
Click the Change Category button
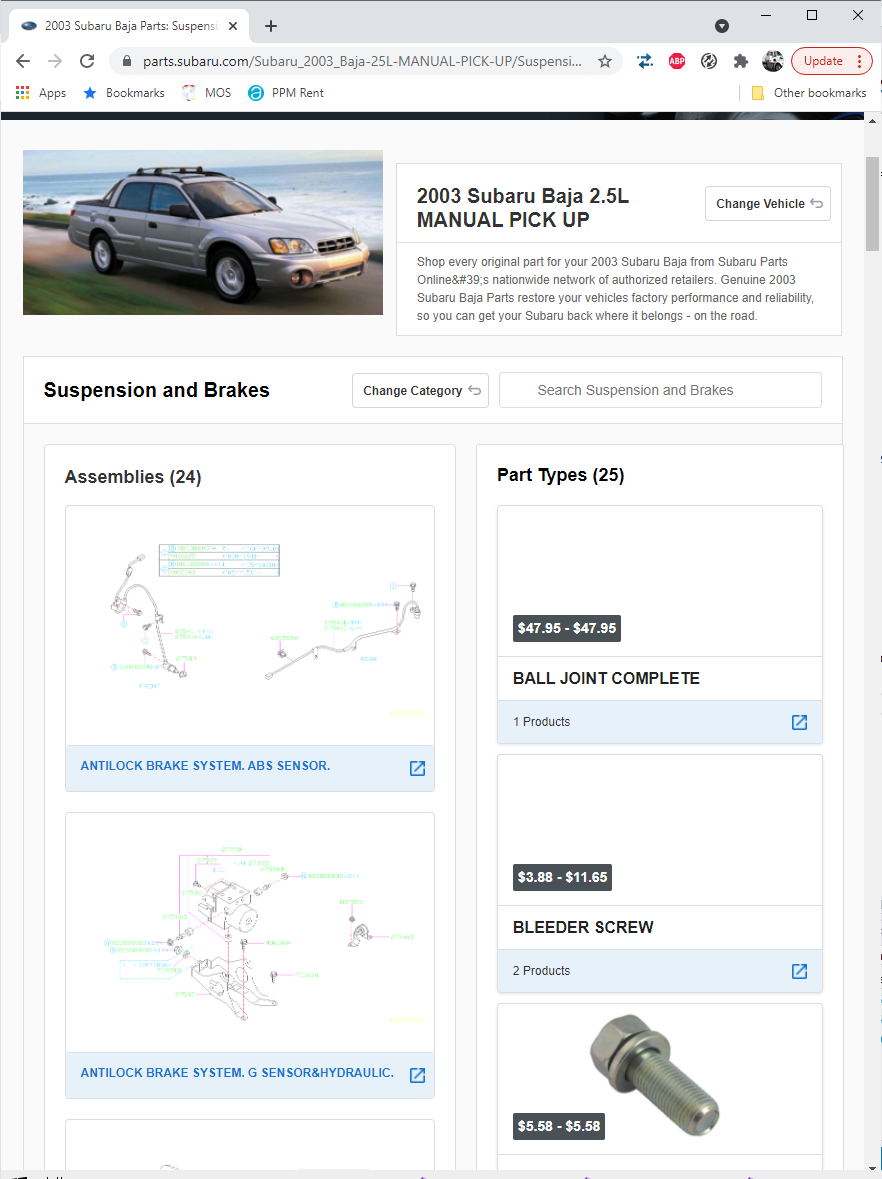[420, 391]
